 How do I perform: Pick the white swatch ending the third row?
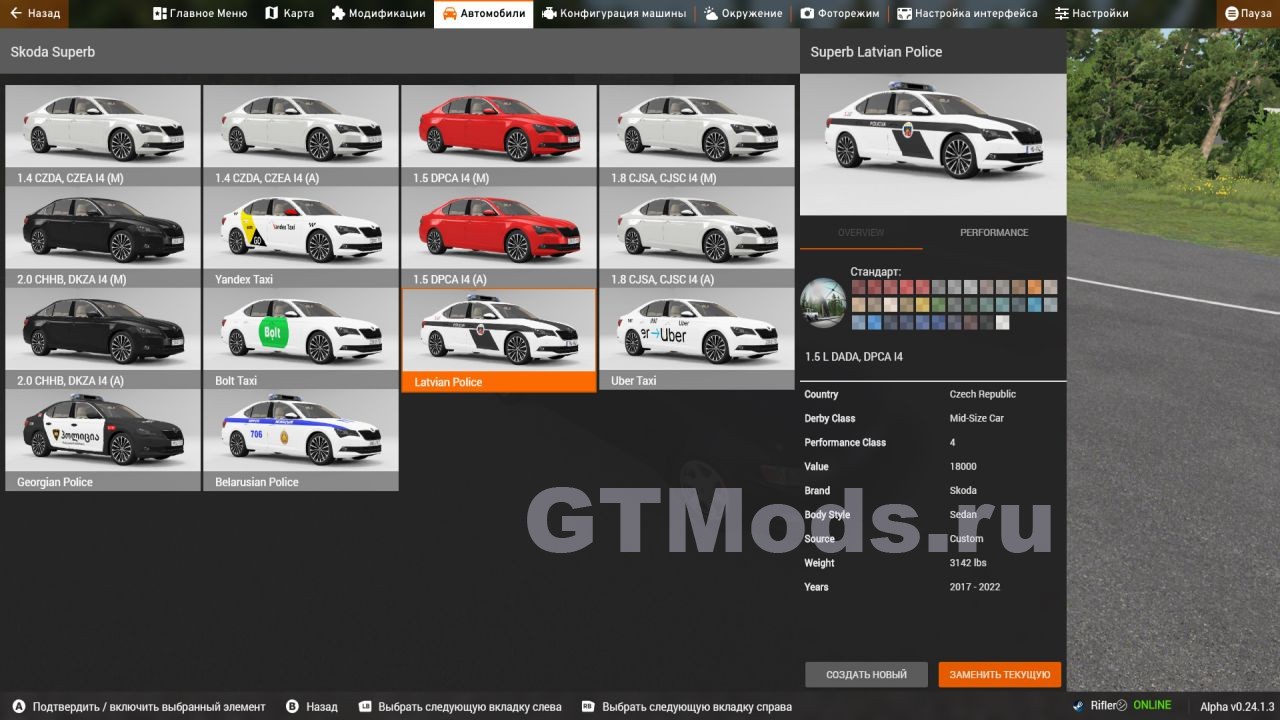click(x=1002, y=322)
